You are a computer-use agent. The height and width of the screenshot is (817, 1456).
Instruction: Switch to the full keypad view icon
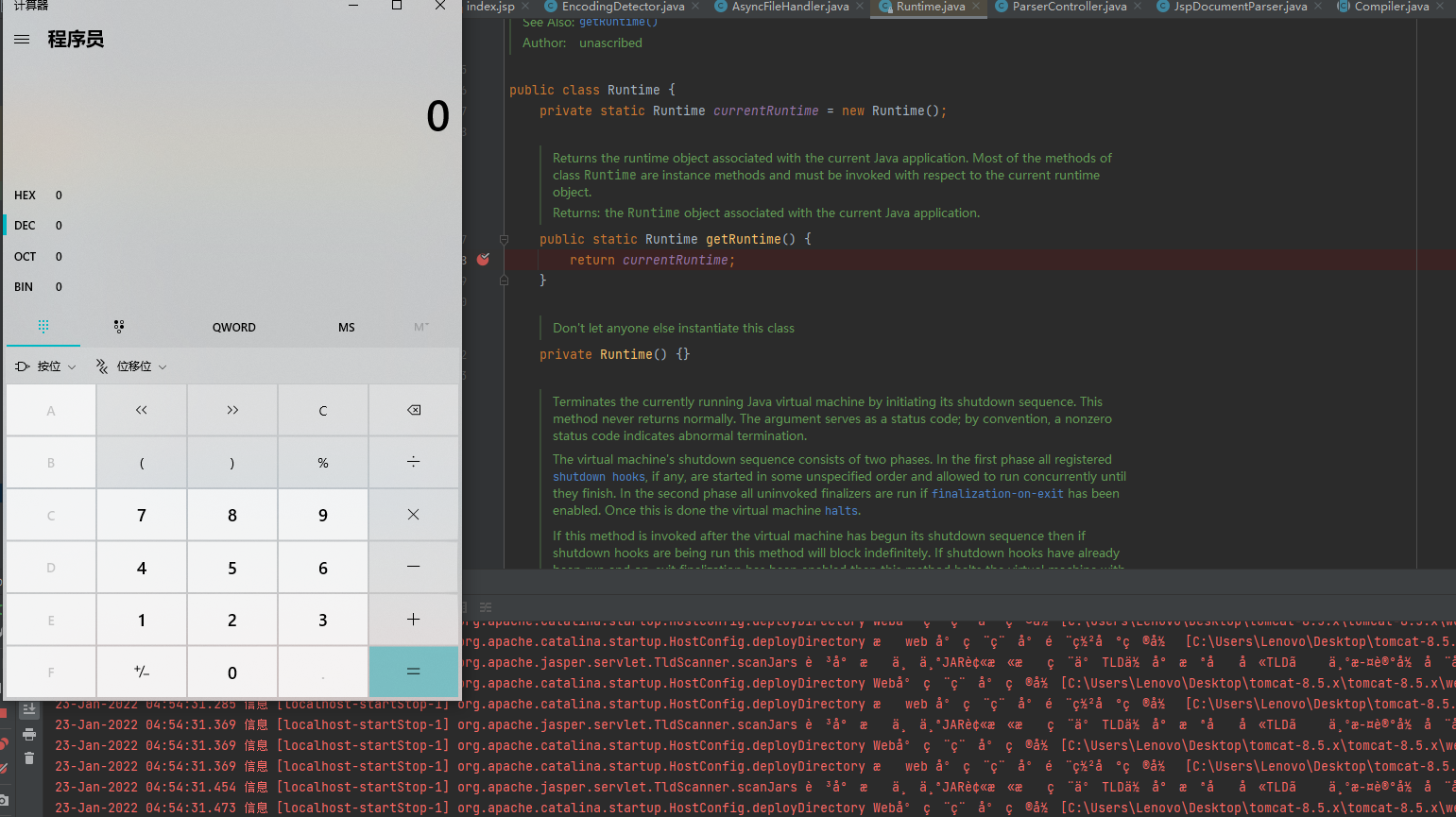pyautogui.click(x=43, y=327)
